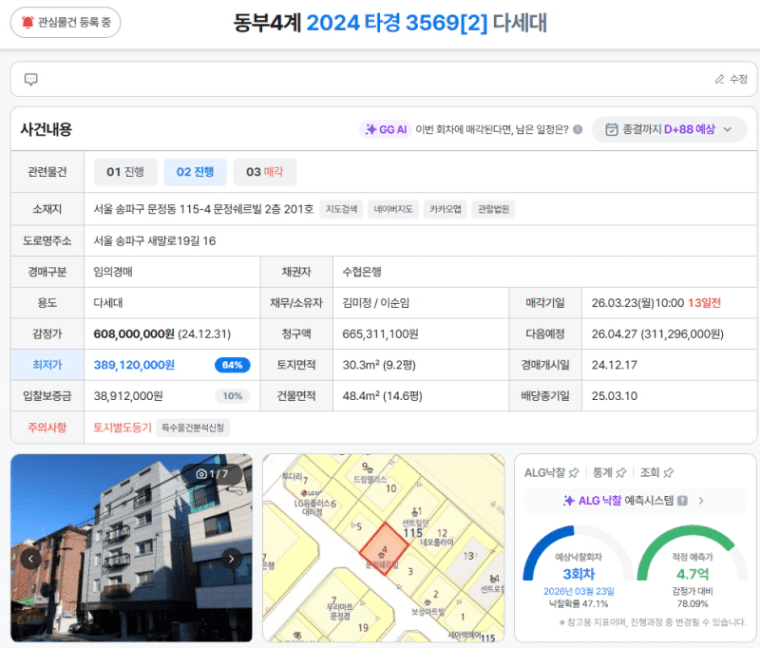Switch to the 통계 tab
This screenshot has width=760, height=648.
click(x=601, y=472)
